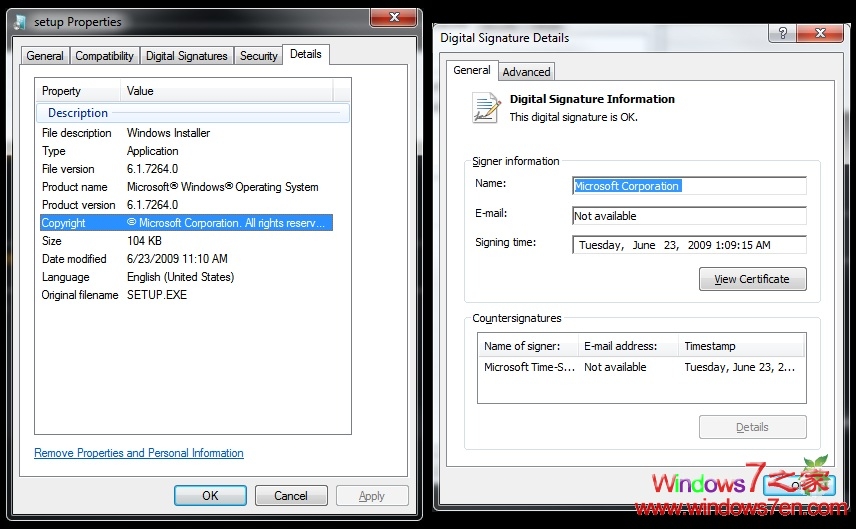Select the File version 6.1.7264.0 row
This screenshot has height=529, width=856.
click(186, 169)
